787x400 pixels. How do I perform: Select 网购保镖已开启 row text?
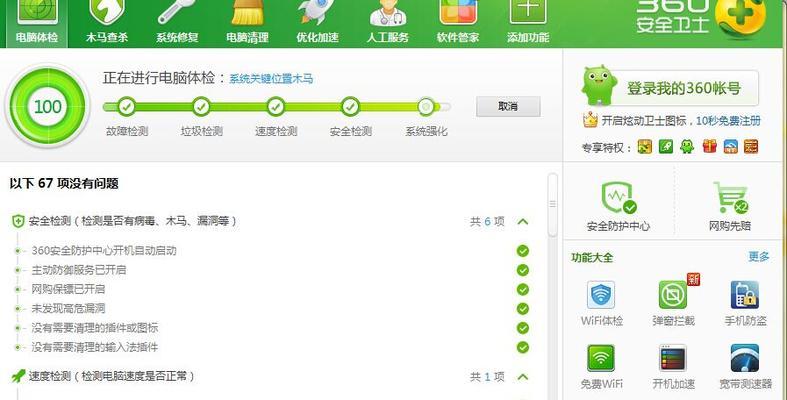[68, 289]
